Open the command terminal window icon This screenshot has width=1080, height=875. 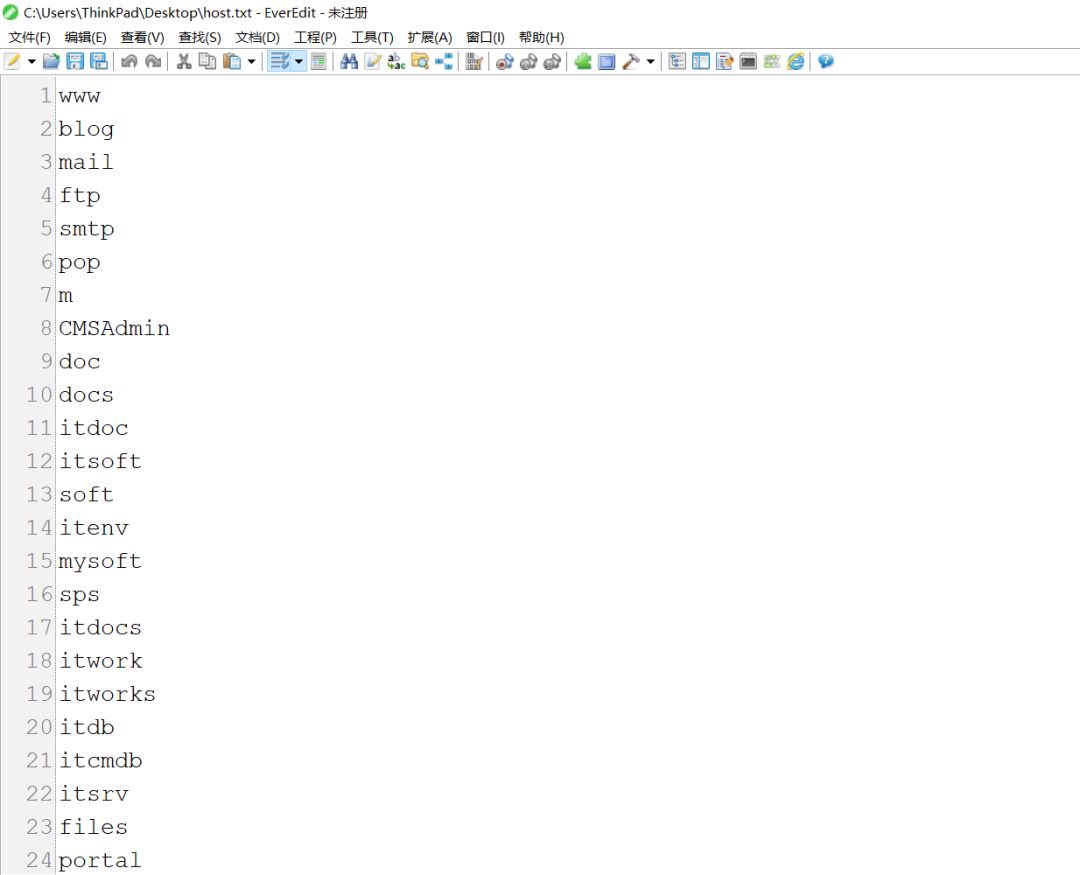748,61
